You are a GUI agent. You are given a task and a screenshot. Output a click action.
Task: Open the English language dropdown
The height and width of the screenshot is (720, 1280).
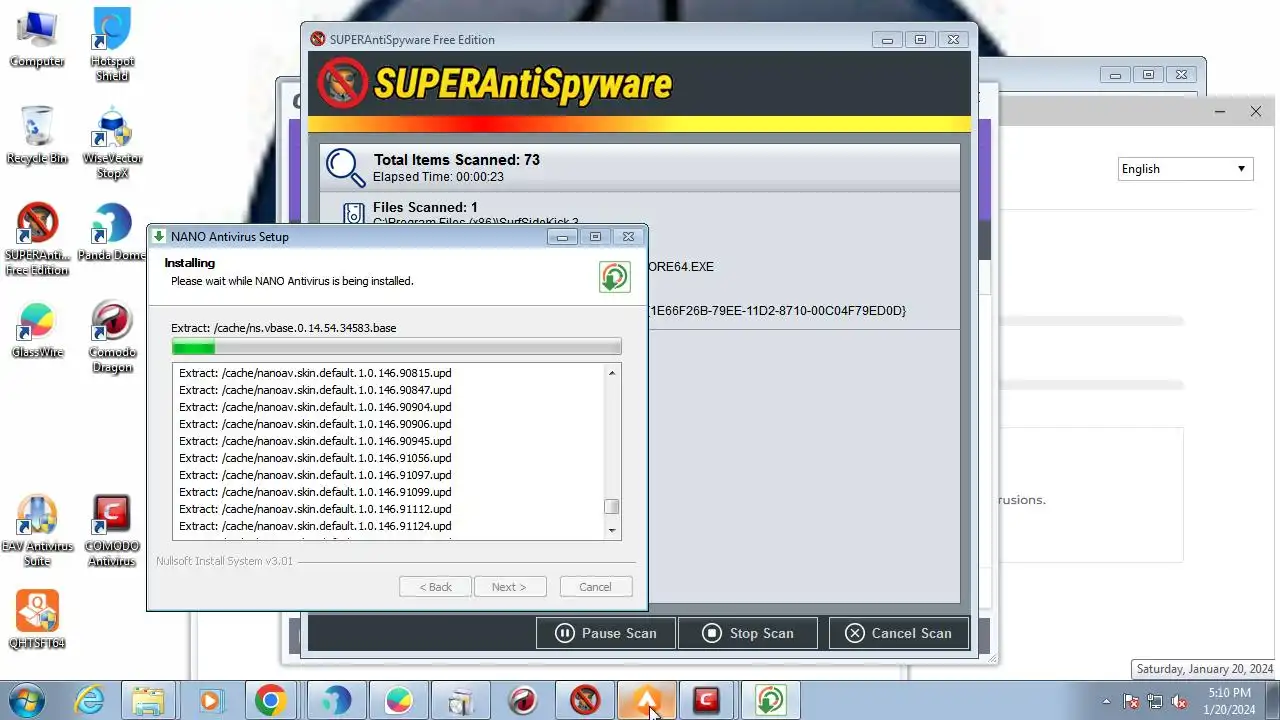(1185, 169)
